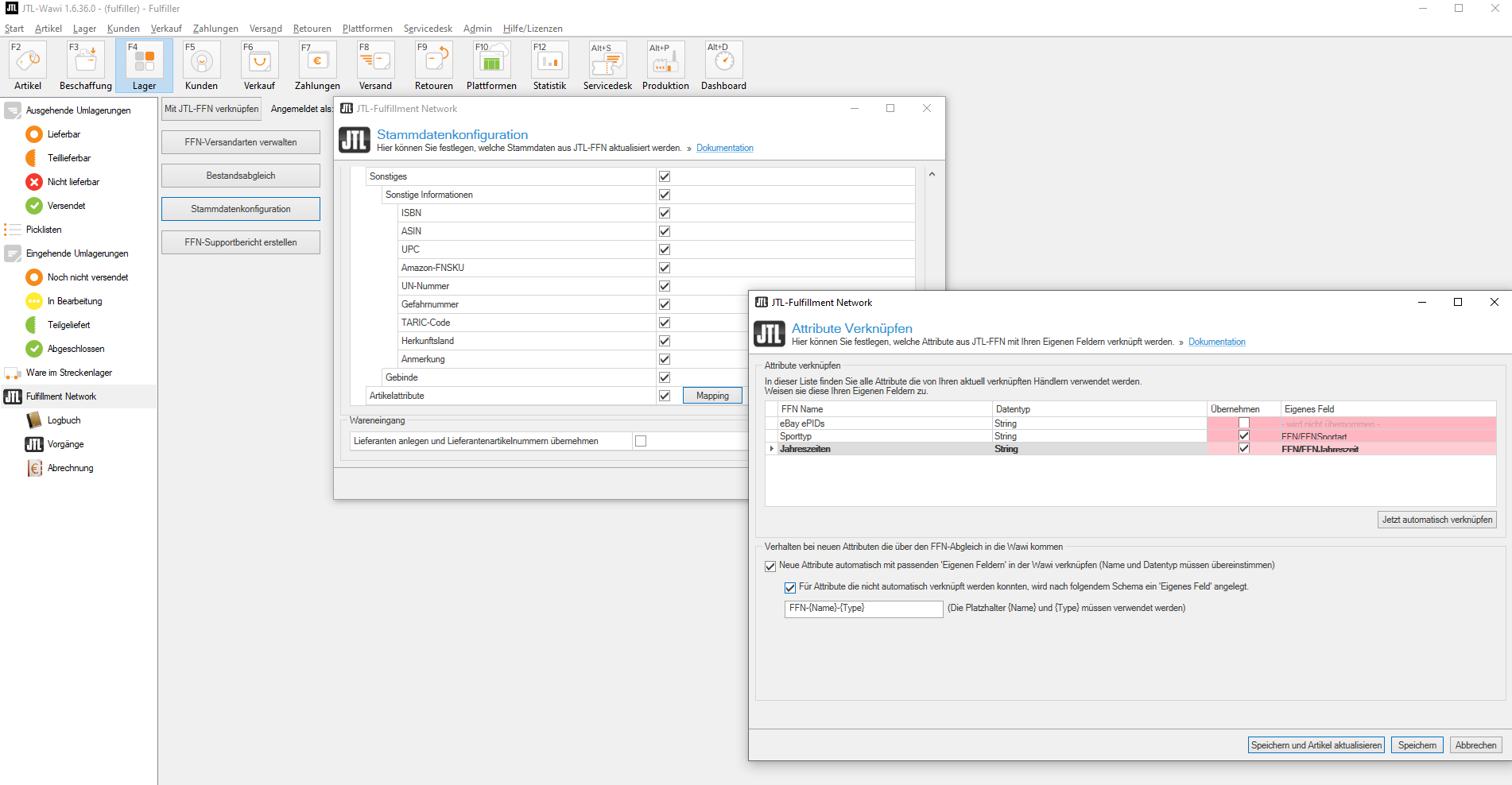The height and width of the screenshot is (785, 1512).
Task: Open Dokumentation link in Attribute Verknüpfen
Action: pos(1216,342)
